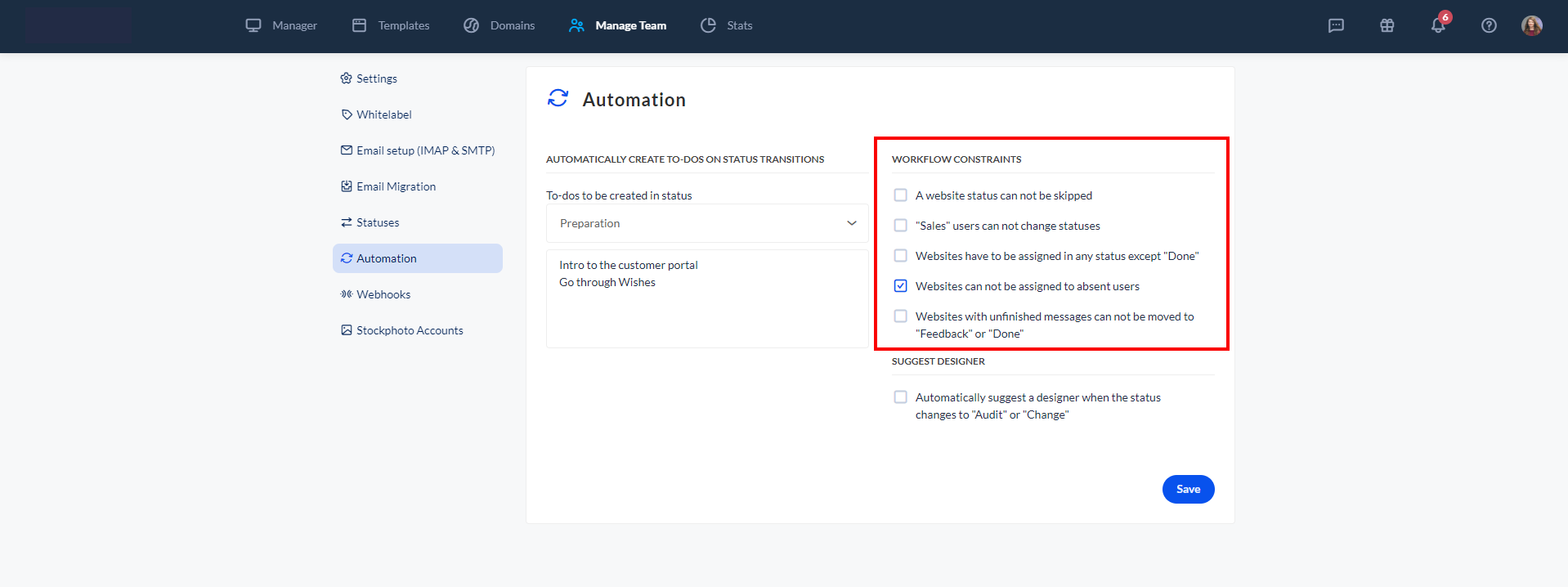Open Statuses settings page

tap(377, 222)
